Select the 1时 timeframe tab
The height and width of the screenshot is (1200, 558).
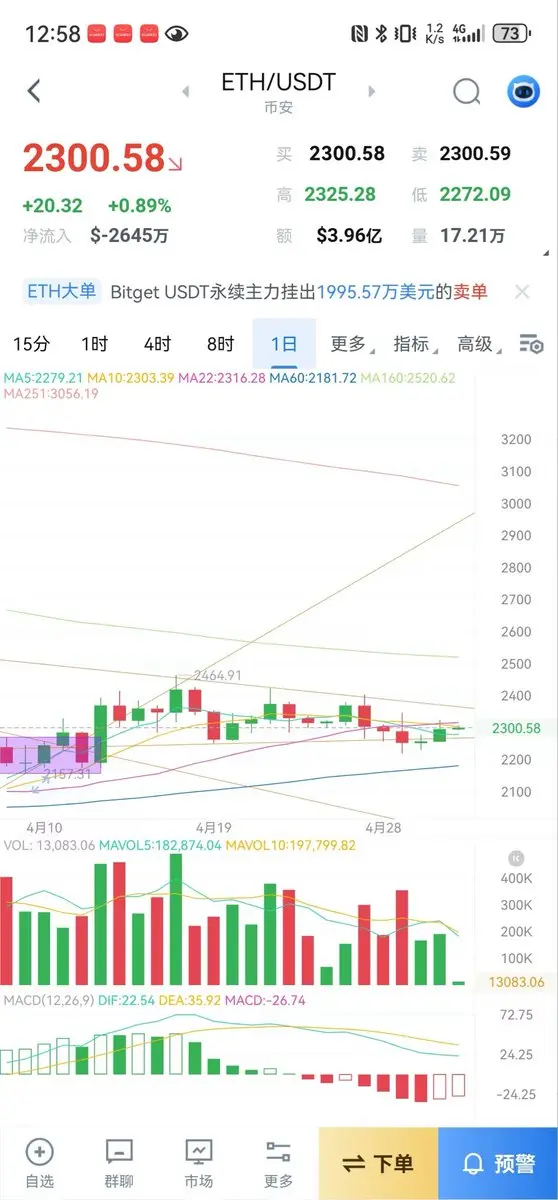pos(94,344)
